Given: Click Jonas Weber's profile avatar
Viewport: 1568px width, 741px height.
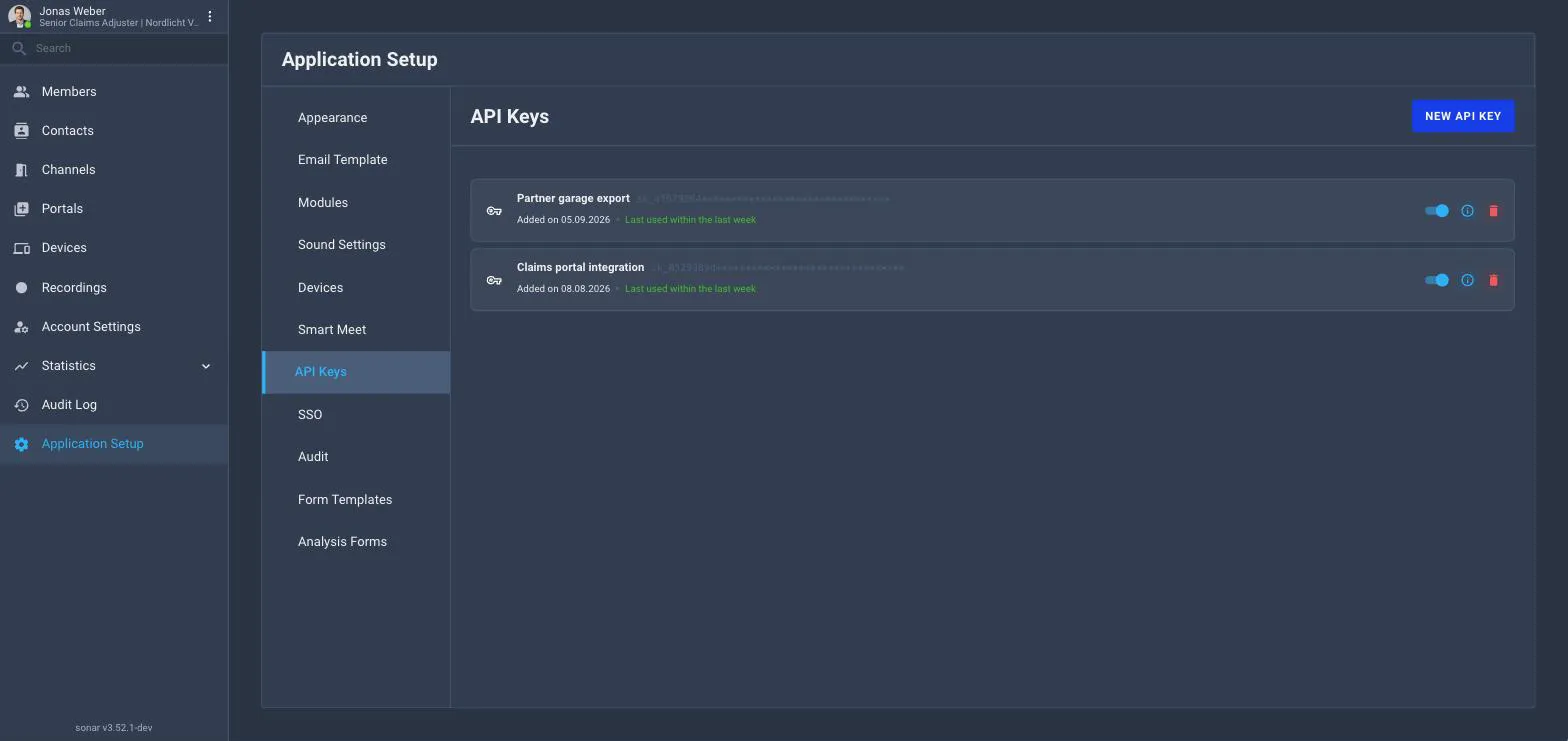Looking at the screenshot, I should point(19,17).
